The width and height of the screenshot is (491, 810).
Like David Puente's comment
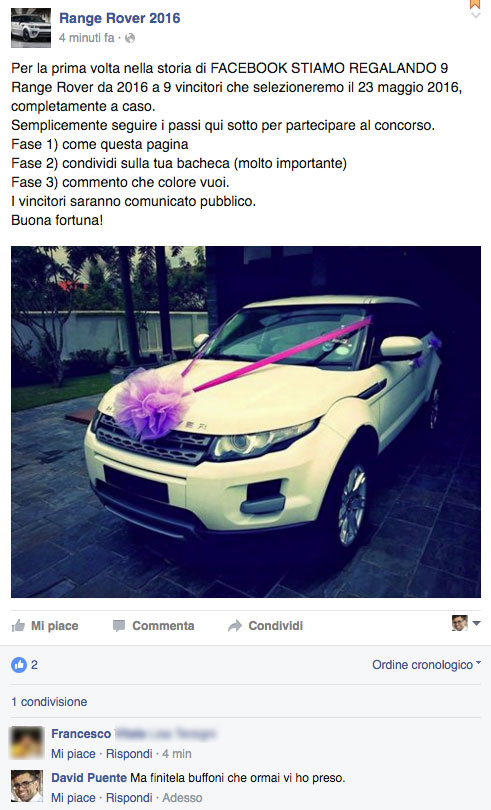[73, 798]
